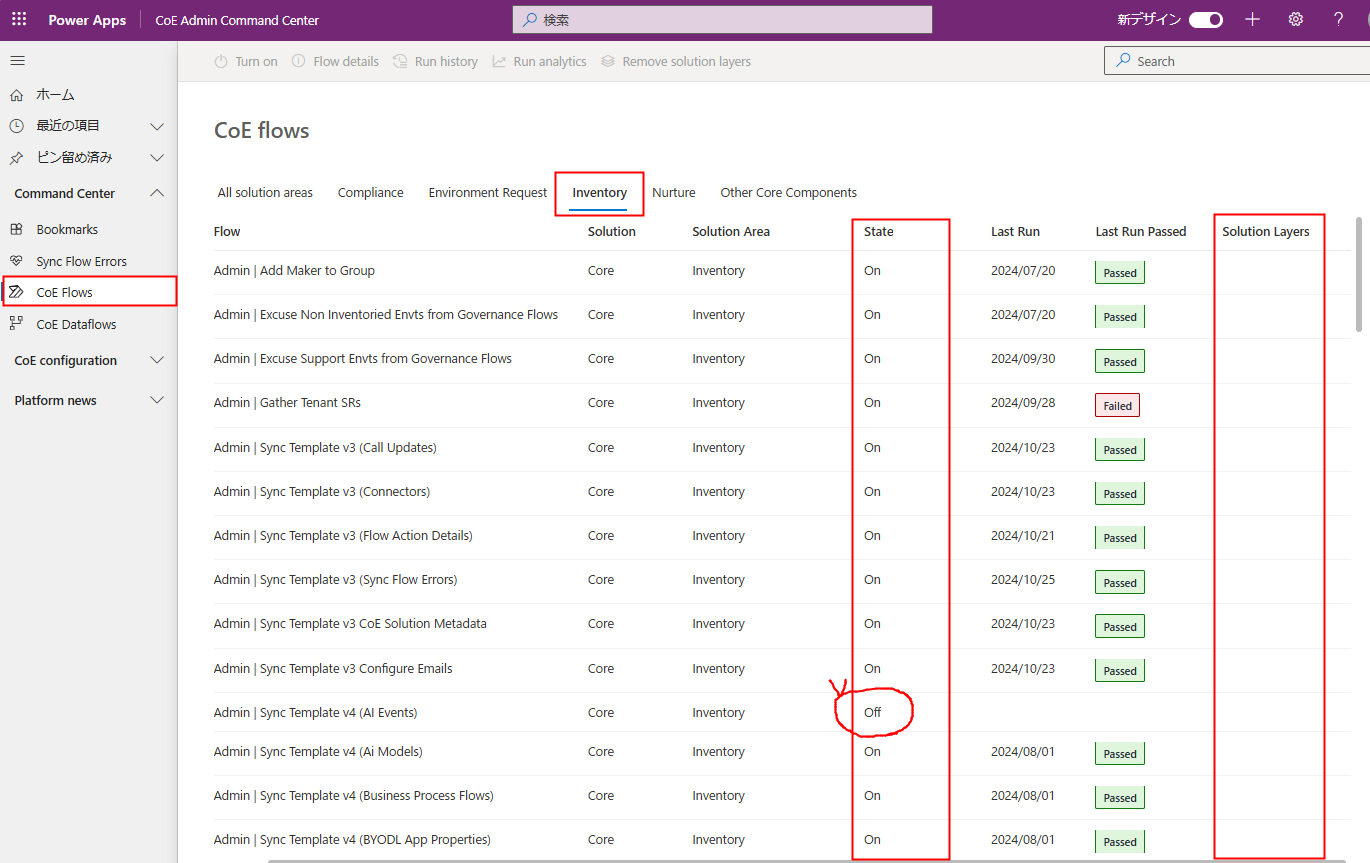The image size is (1370, 863).
Task: Click the 2024/10/25 last run date
Action: point(1023,579)
